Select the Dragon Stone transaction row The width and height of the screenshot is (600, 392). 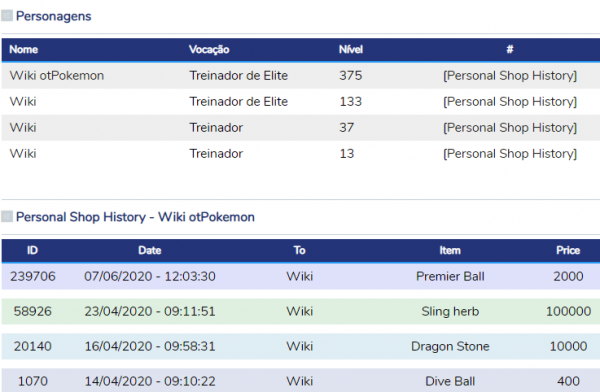(x=301, y=346)
